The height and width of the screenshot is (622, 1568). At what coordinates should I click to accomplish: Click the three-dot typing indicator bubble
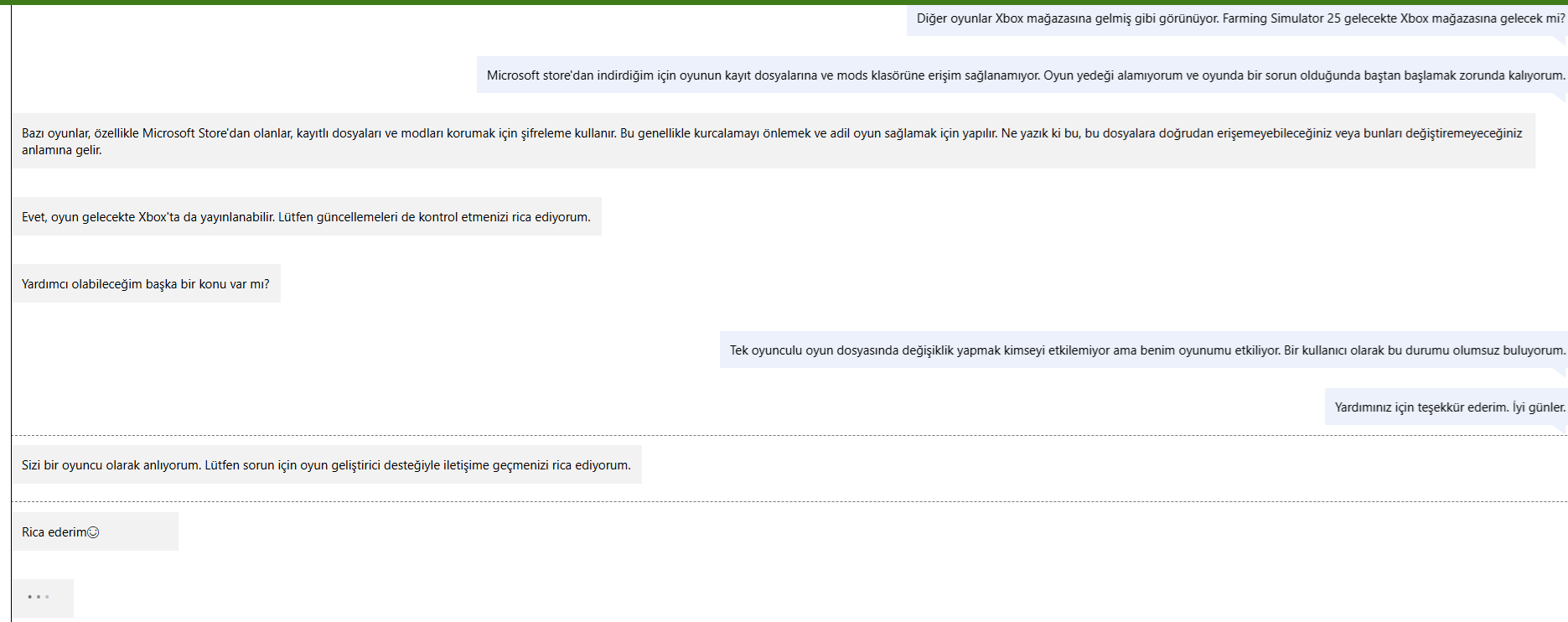click(43, 598)
